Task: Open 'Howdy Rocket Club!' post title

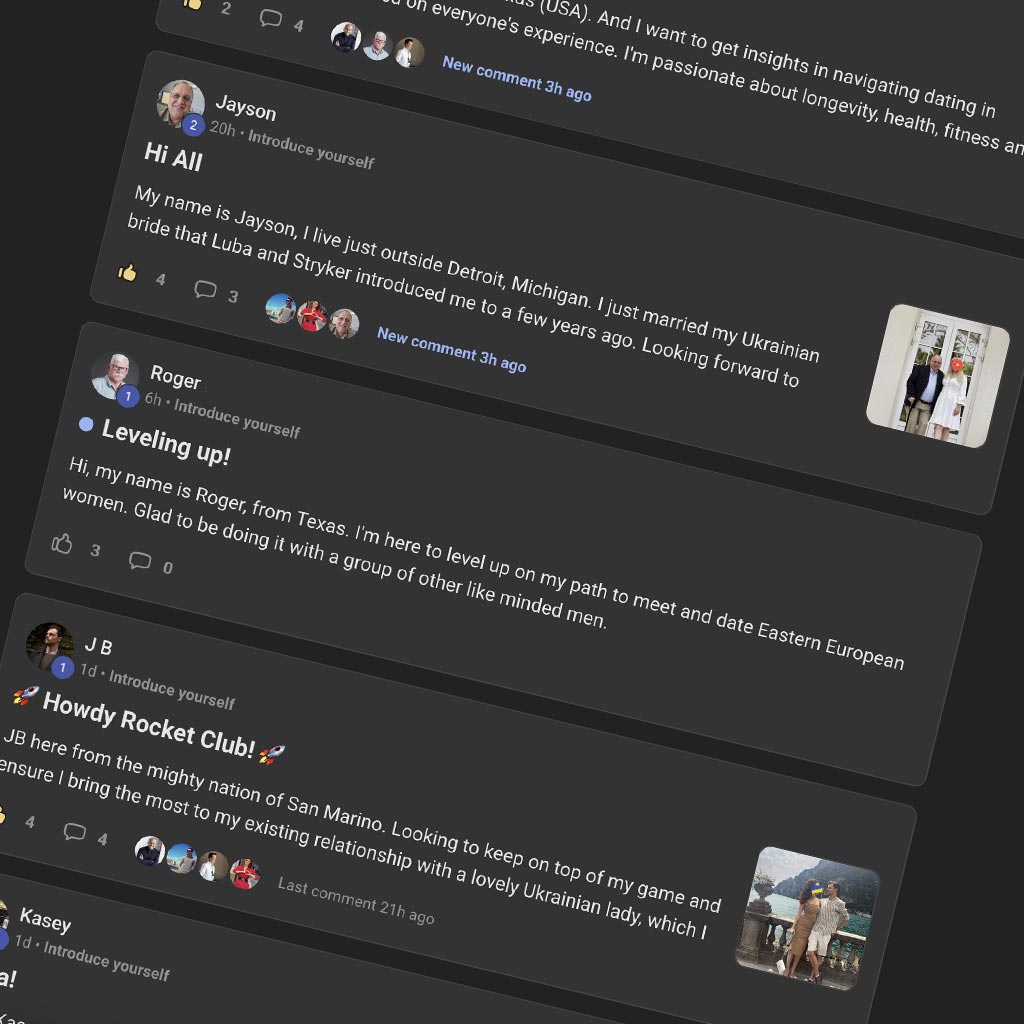Action: click(x=148, y=725)
